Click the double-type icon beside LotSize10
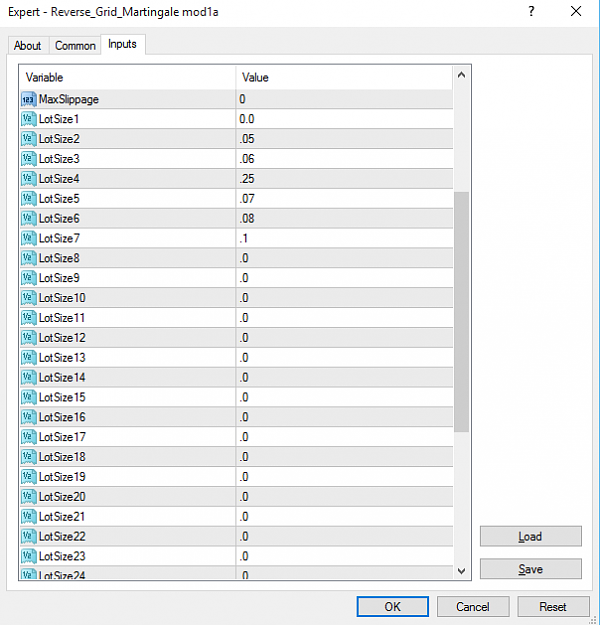The image size is (600, 625). point(28,298)
